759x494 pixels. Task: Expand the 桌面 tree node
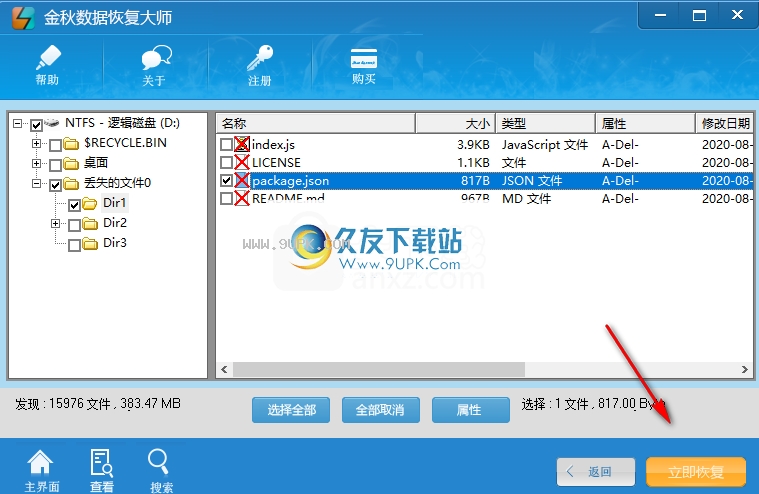point(36,163)
